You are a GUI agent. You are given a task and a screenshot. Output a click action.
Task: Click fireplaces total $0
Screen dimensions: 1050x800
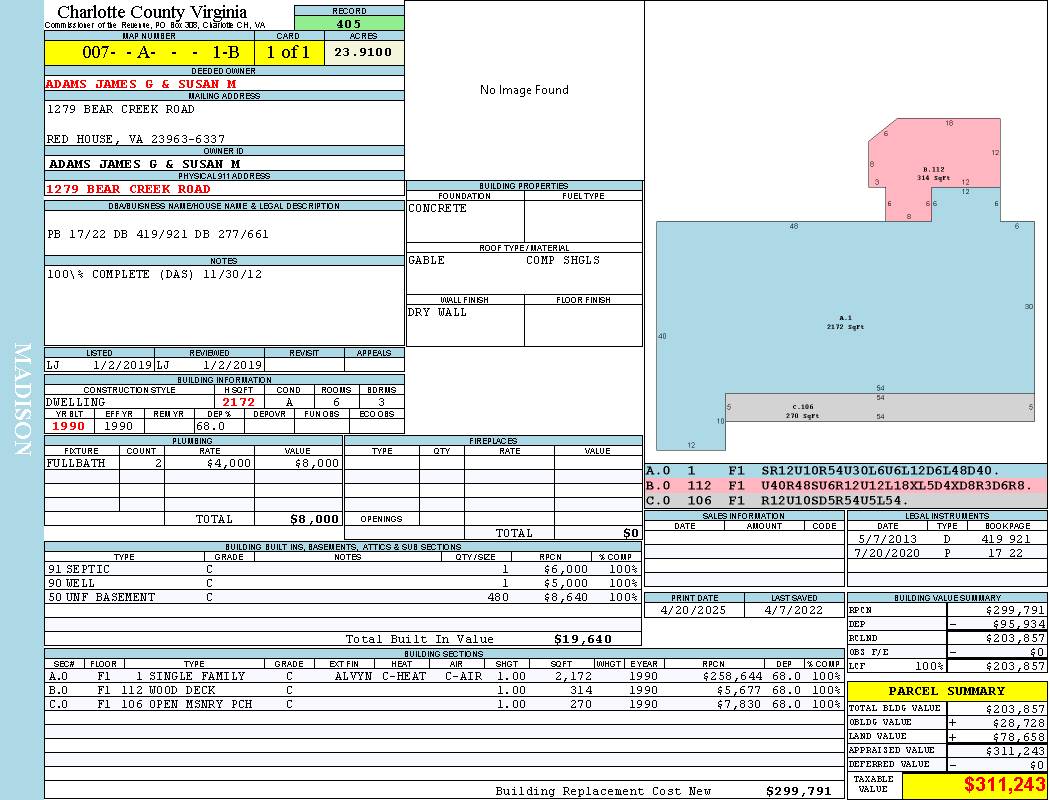tap(631, 533)
